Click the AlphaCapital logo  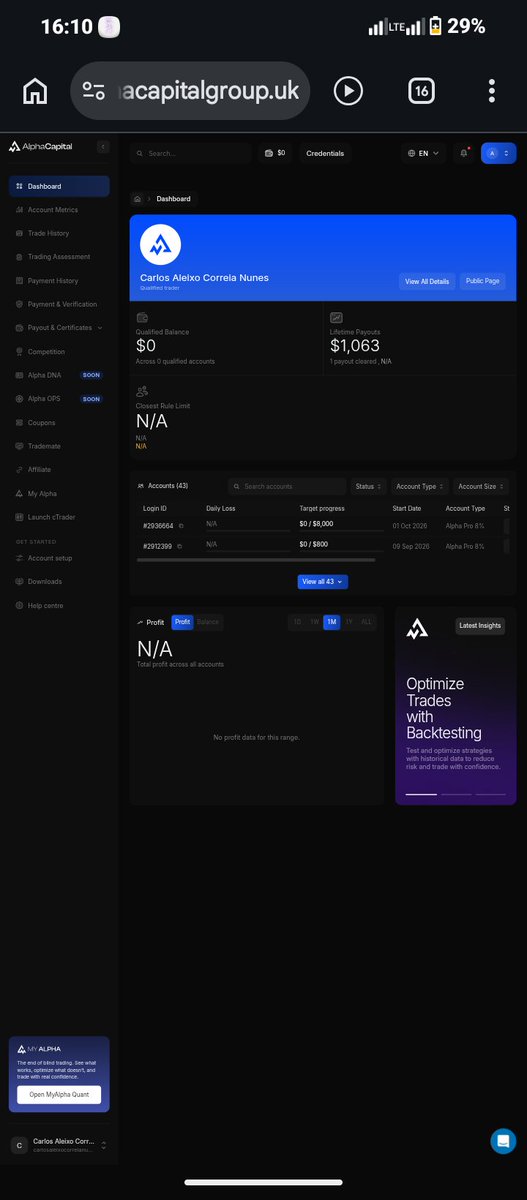click(x=41, y=147)
